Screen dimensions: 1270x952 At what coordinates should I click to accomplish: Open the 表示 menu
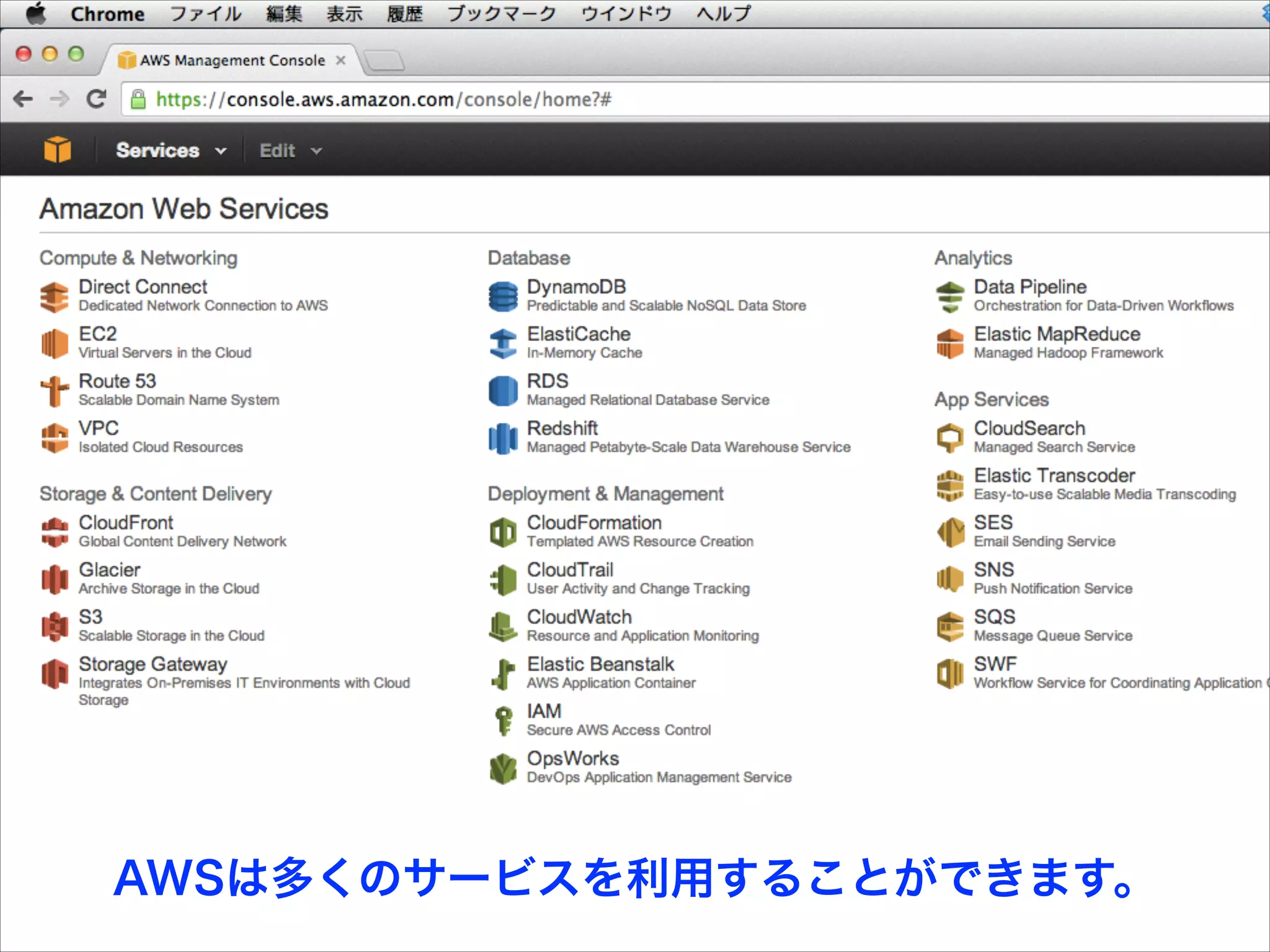point(344,14)
